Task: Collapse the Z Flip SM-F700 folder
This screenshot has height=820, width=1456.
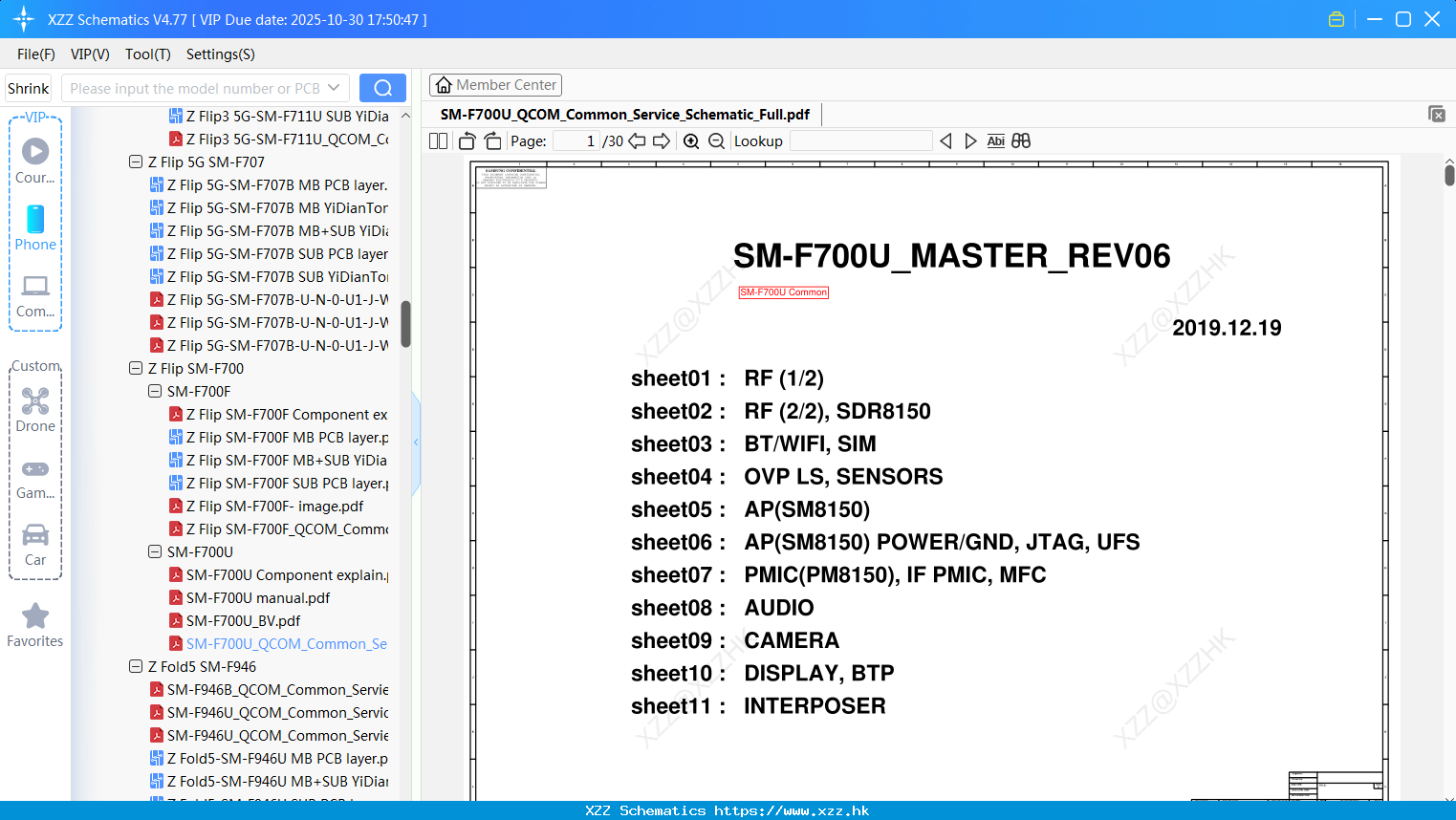Action: (136, 368)
